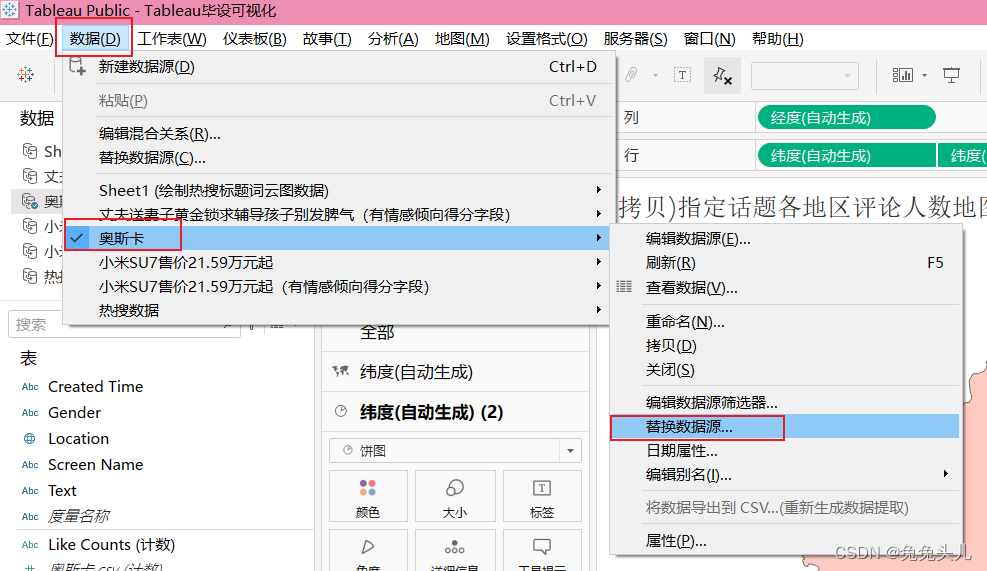This screenshot has height=571, width=987.
Task: Click the paperclip annotation icon in toolbar
Action: pos(631,76)
